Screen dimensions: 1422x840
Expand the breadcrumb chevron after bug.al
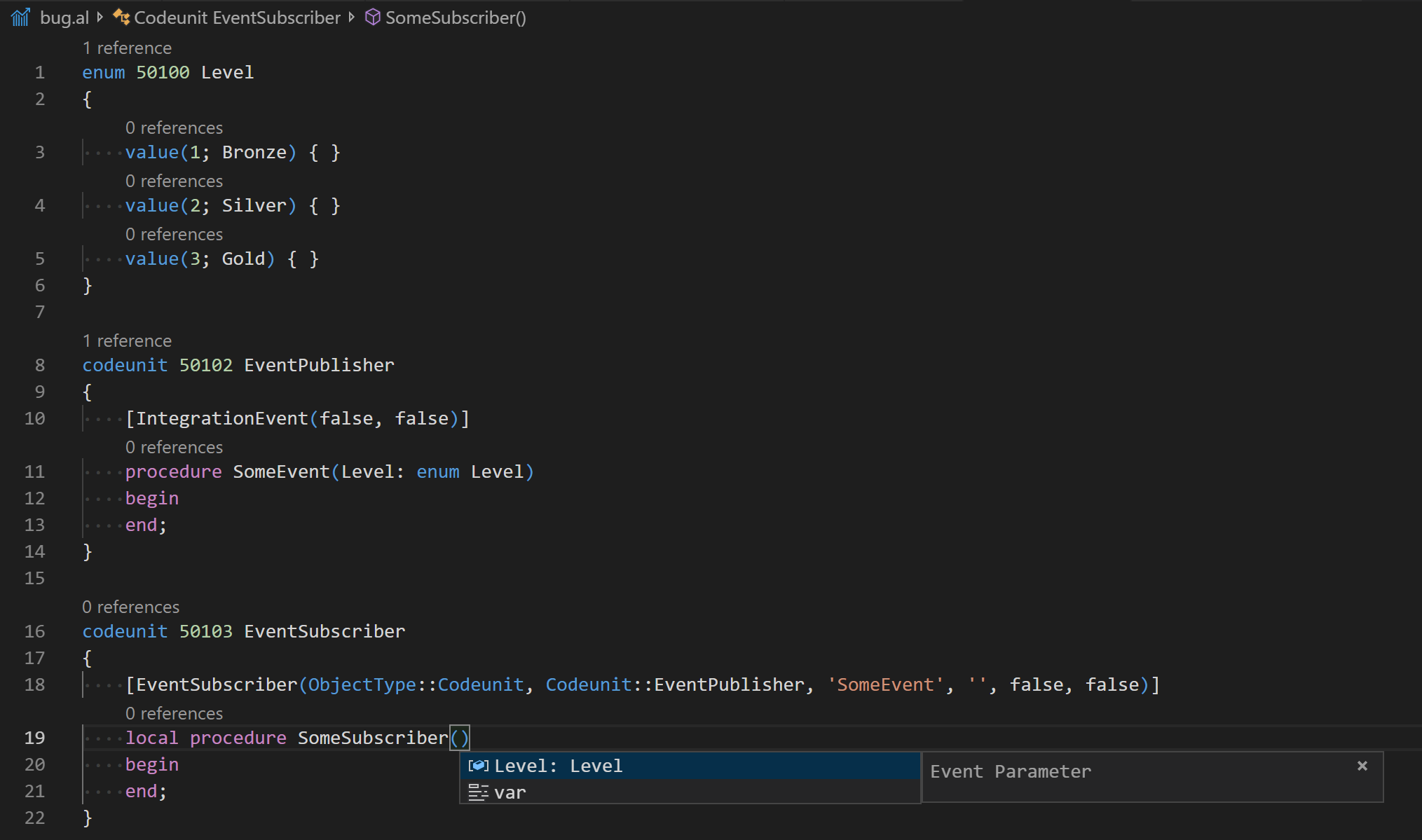pyautogui.click(x=100, y=17)
